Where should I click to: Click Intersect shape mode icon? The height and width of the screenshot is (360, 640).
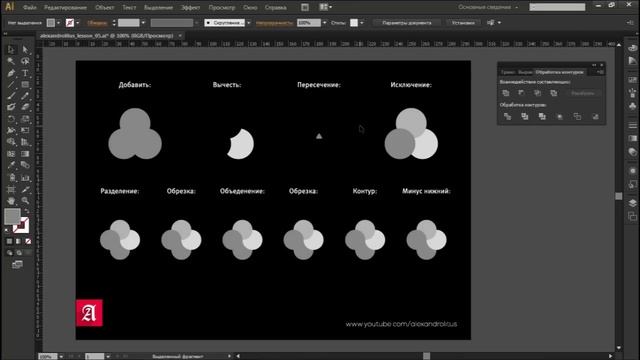pos(538,93)
